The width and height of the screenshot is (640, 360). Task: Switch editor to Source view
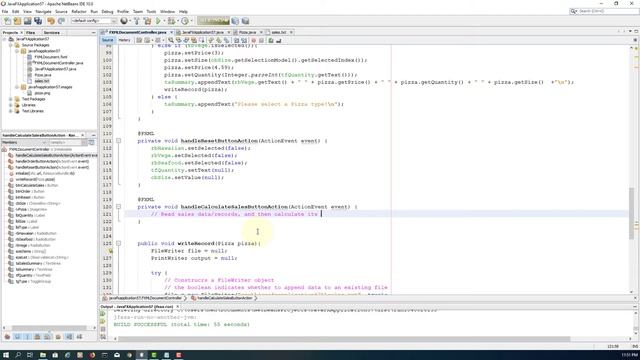pyautogui.click(x=107, y=40)
